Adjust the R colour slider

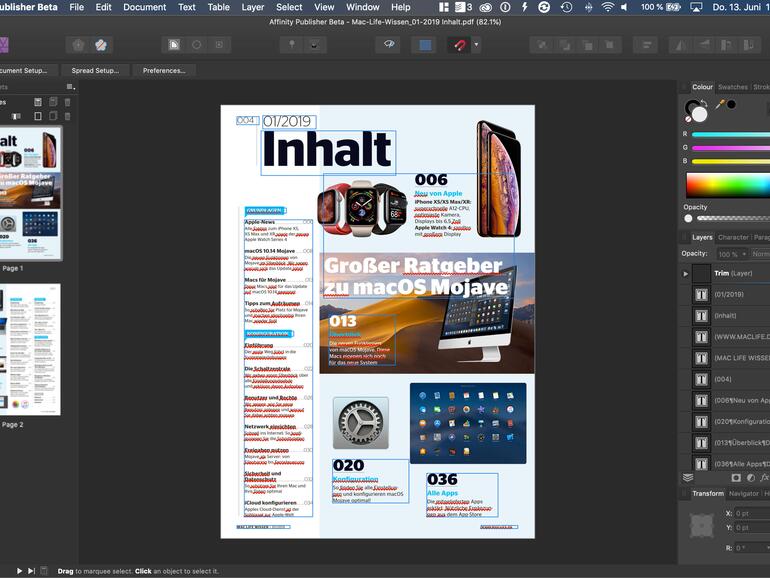(x=731, y=134)
